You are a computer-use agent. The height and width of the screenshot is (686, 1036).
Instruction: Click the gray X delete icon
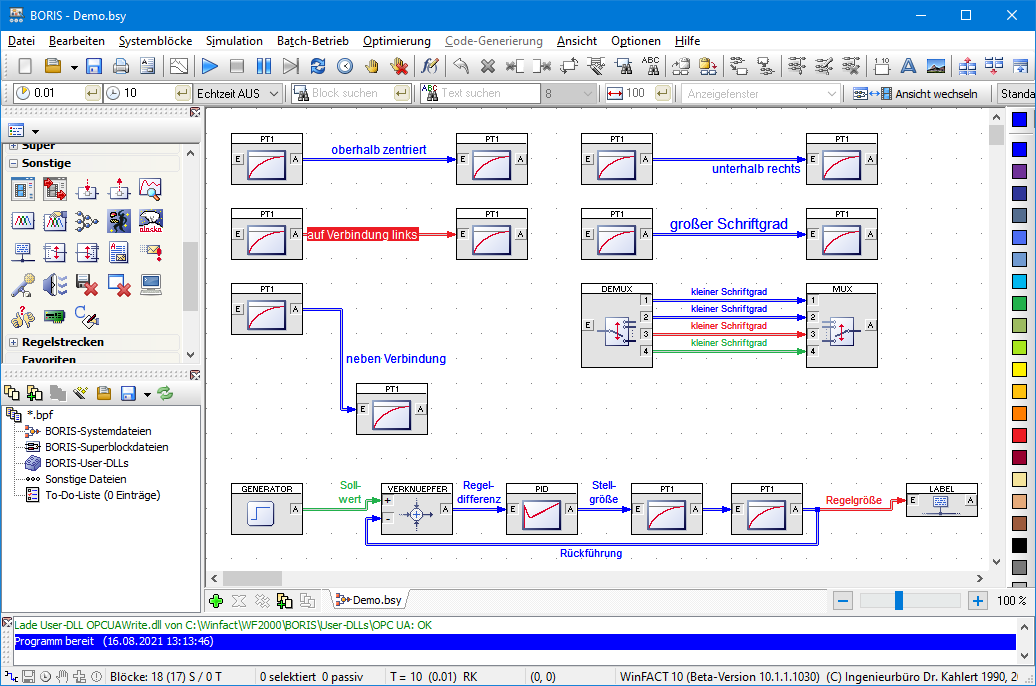(488, 66)
